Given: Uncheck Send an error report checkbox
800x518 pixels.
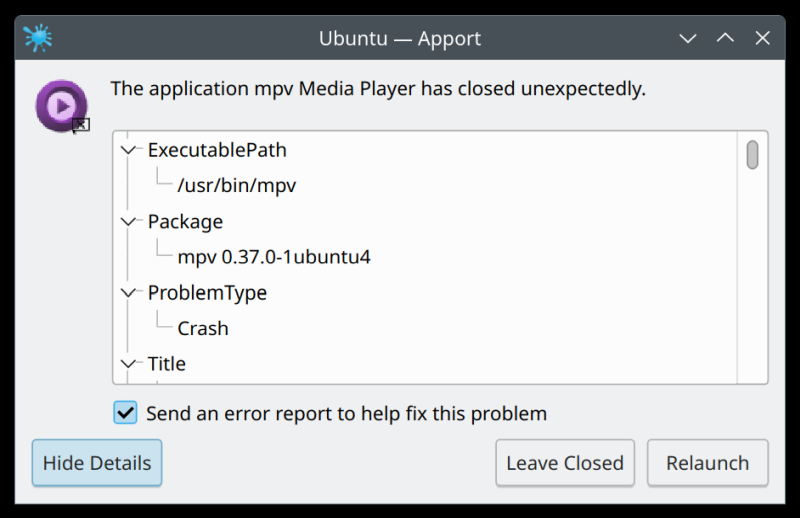Looking at the screenshot, I should coord(125,412).
